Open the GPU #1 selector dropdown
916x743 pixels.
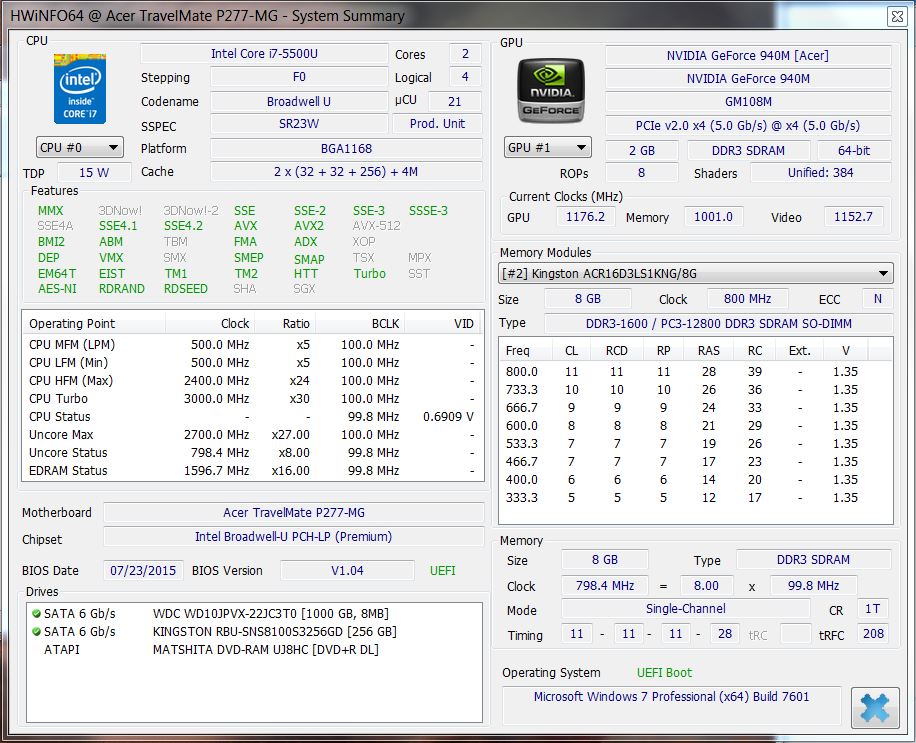[547, 148]
